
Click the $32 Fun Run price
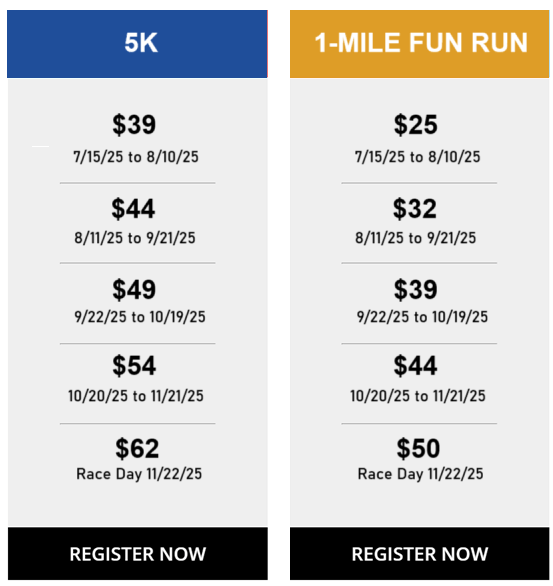tap(415, 209)
